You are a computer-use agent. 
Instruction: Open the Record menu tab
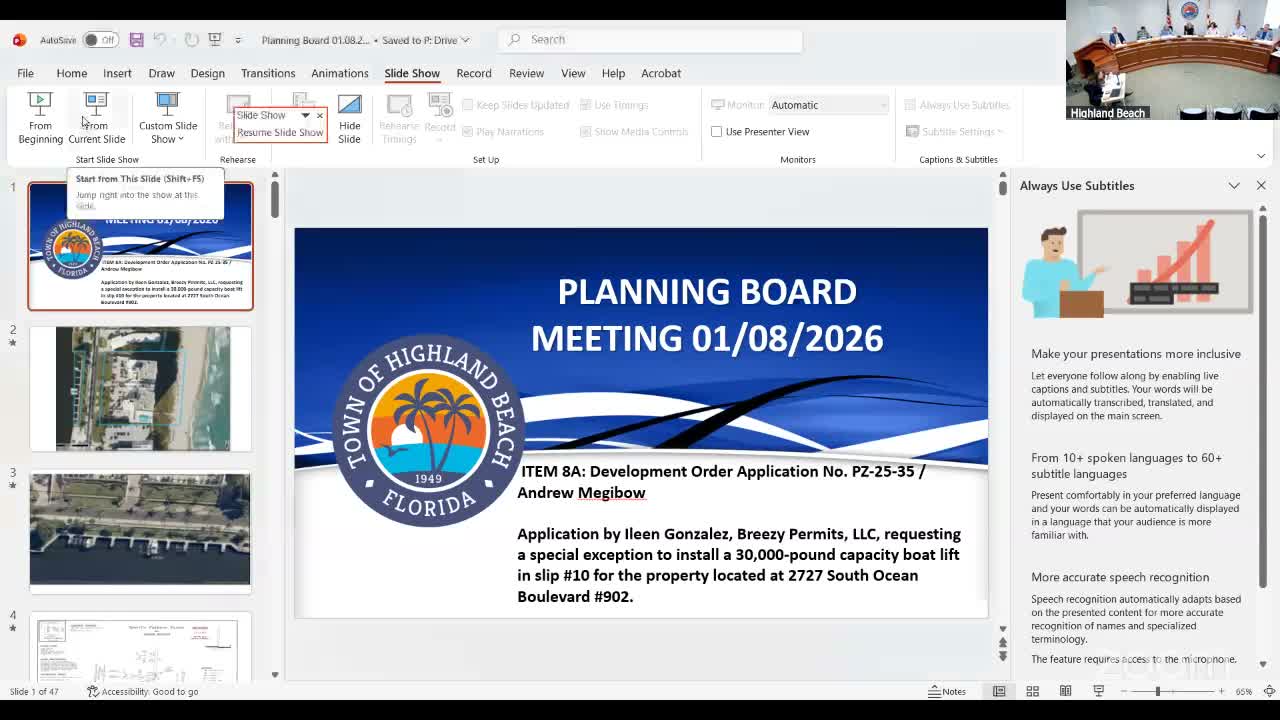point(474,72)
